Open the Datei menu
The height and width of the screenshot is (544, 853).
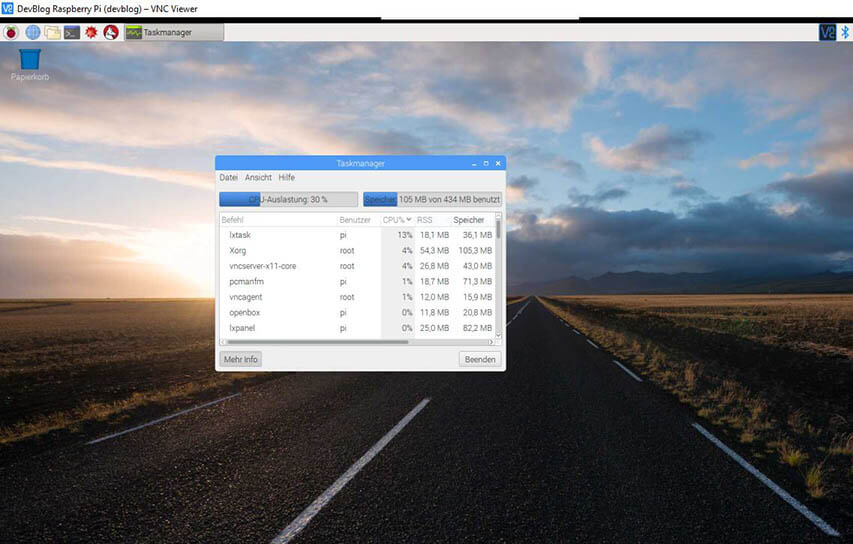pyautogui.click(x=228, y=177)
